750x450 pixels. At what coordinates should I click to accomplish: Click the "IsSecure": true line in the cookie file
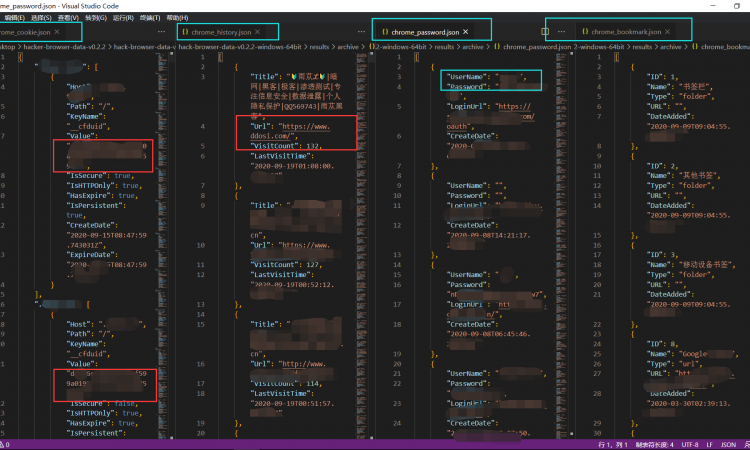point(104,176)
